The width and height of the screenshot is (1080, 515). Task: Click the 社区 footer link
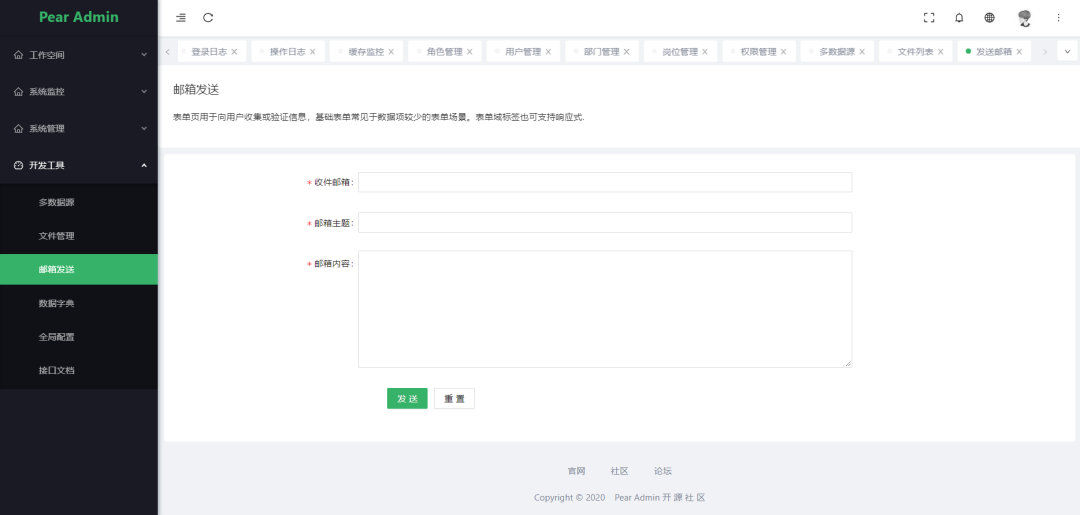pos(619,471)
